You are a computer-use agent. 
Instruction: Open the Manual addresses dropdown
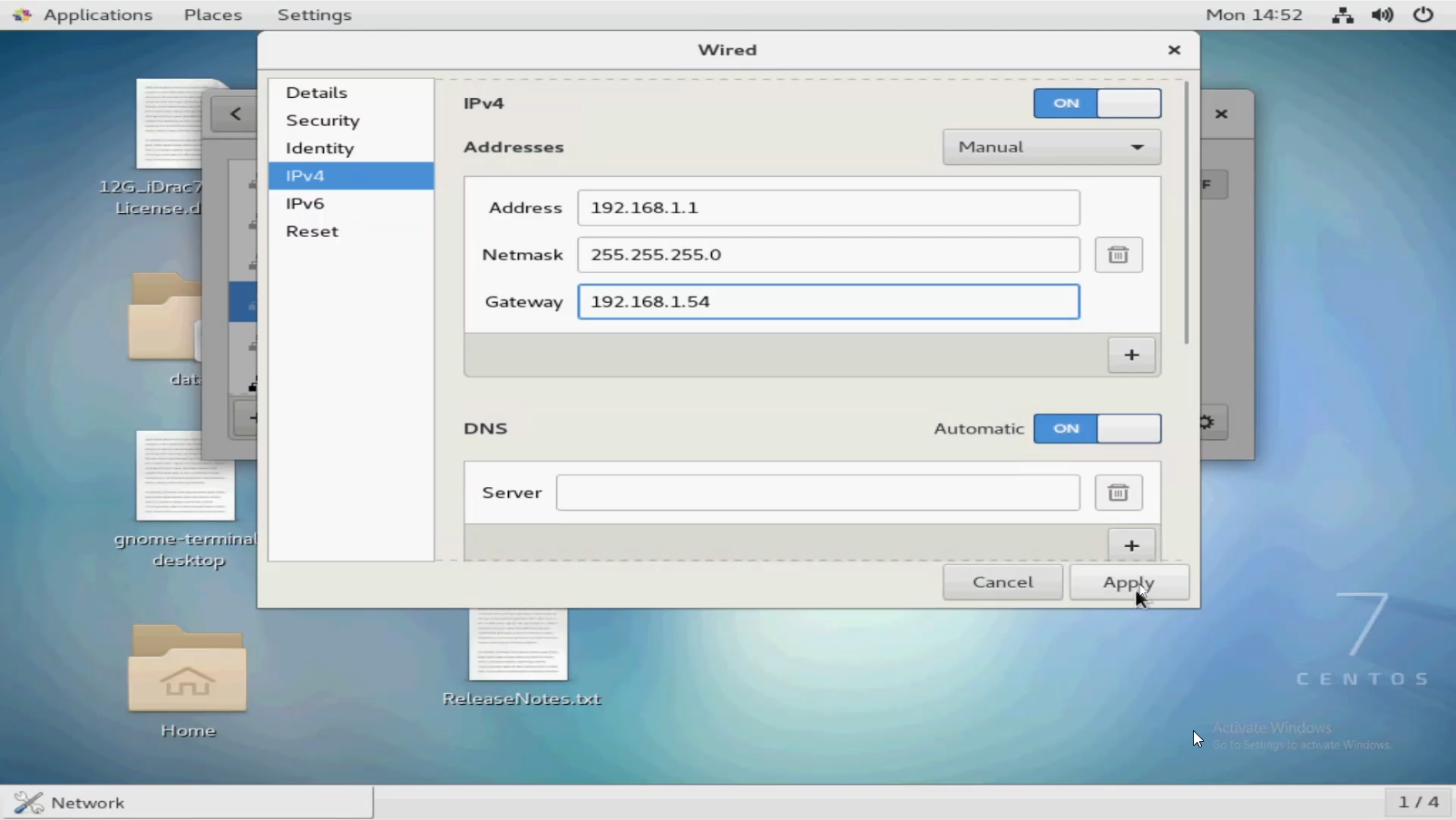[x=1050, y=146]
